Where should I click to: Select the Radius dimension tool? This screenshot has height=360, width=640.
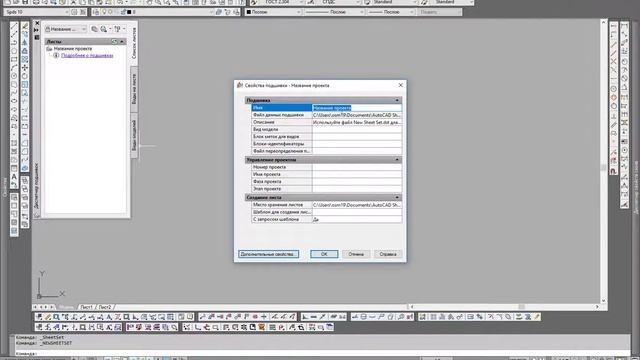(624, 61)
